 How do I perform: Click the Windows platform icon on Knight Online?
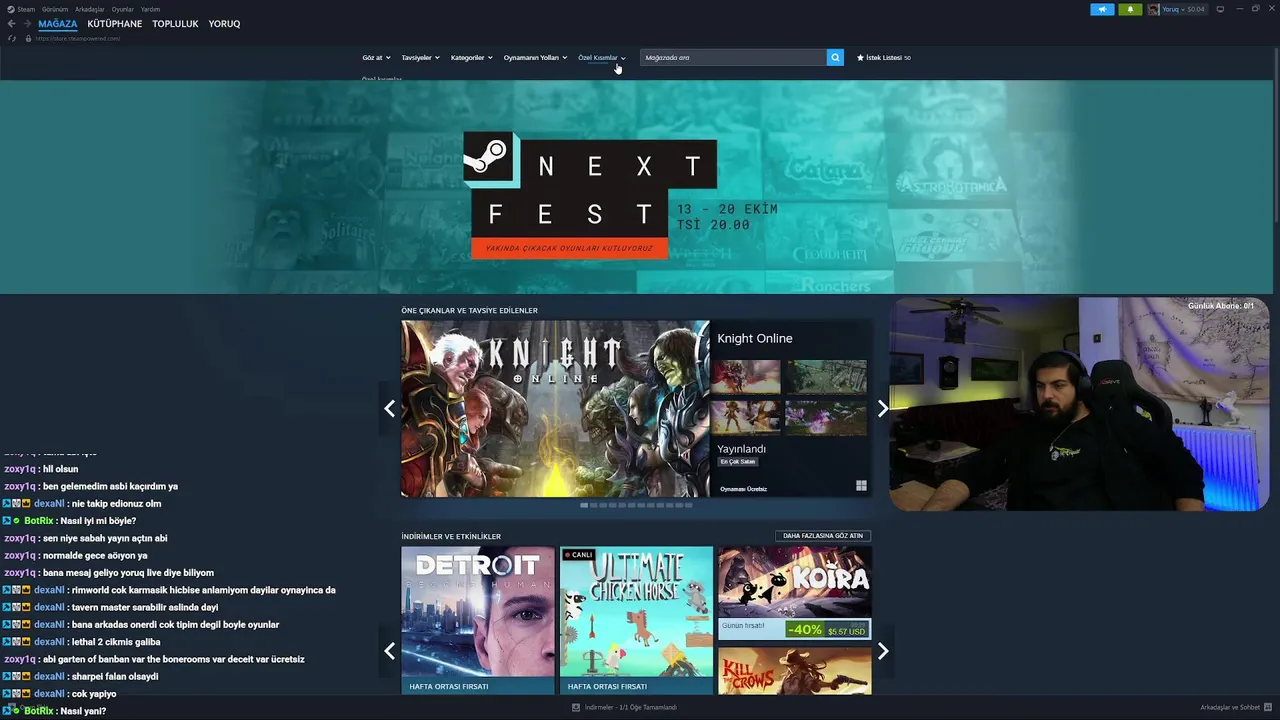click(x=861, y=486)
